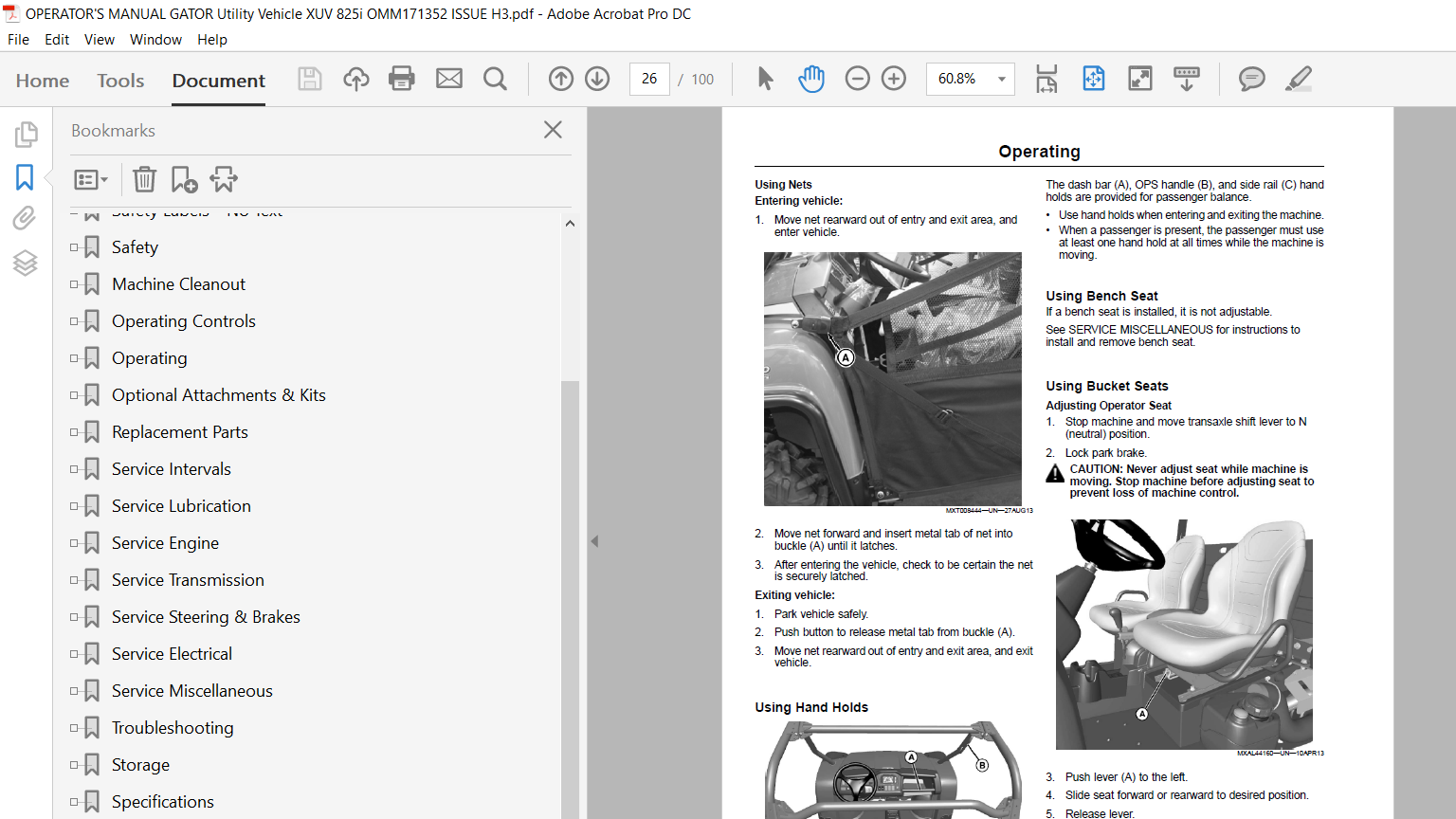Click the safety net photo in page
This screenshot has height=819, width=1456.
893,379
